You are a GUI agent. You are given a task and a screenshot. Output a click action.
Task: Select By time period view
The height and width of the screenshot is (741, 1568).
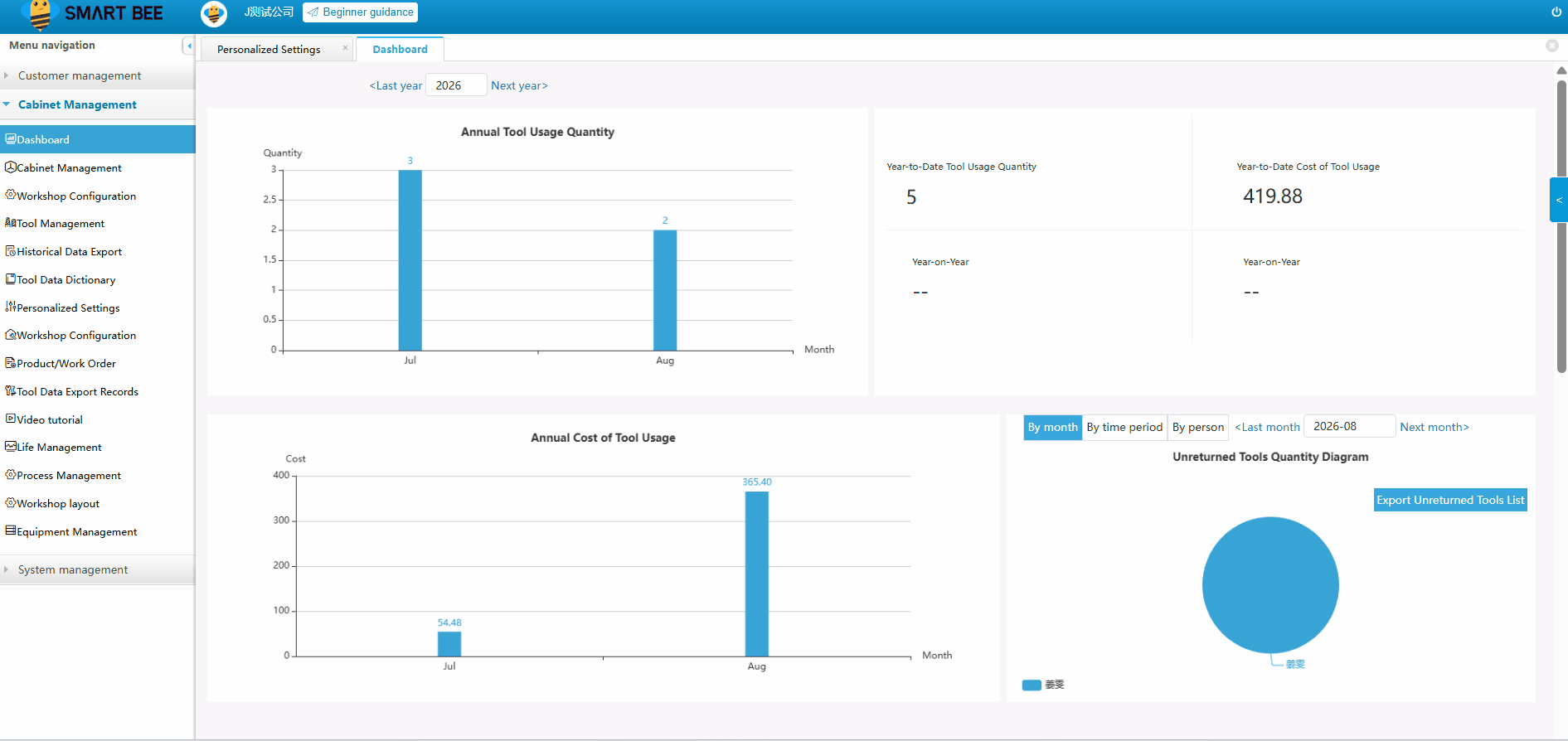(1124, 427)
